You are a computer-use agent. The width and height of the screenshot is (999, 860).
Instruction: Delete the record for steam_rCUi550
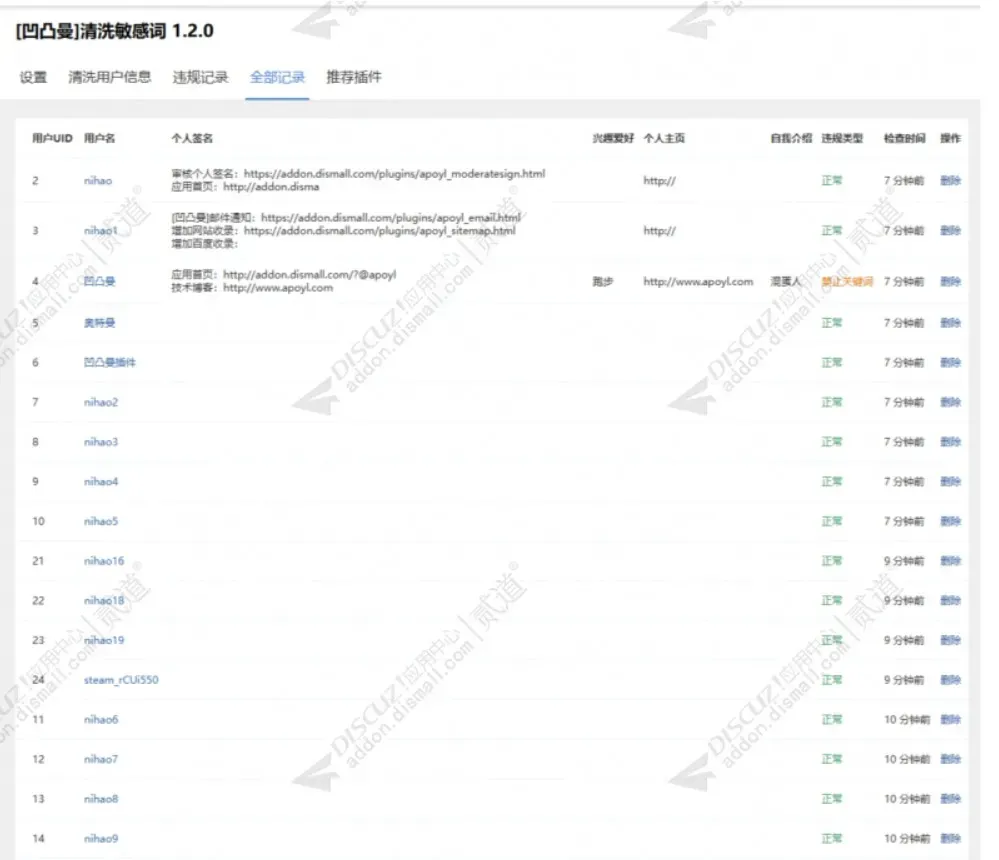point(949,679)
